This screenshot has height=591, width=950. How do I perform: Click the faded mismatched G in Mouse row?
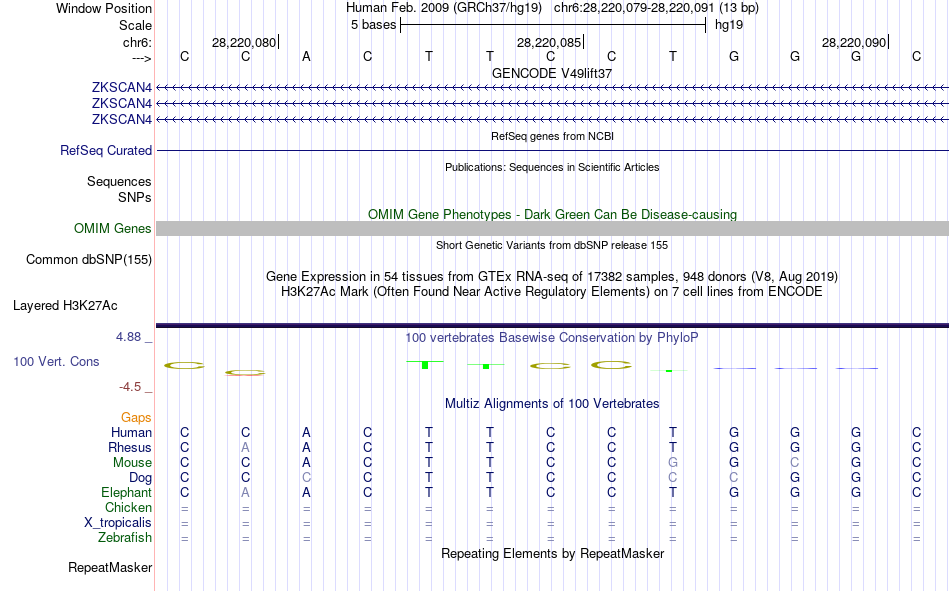[x=673, y=462]
